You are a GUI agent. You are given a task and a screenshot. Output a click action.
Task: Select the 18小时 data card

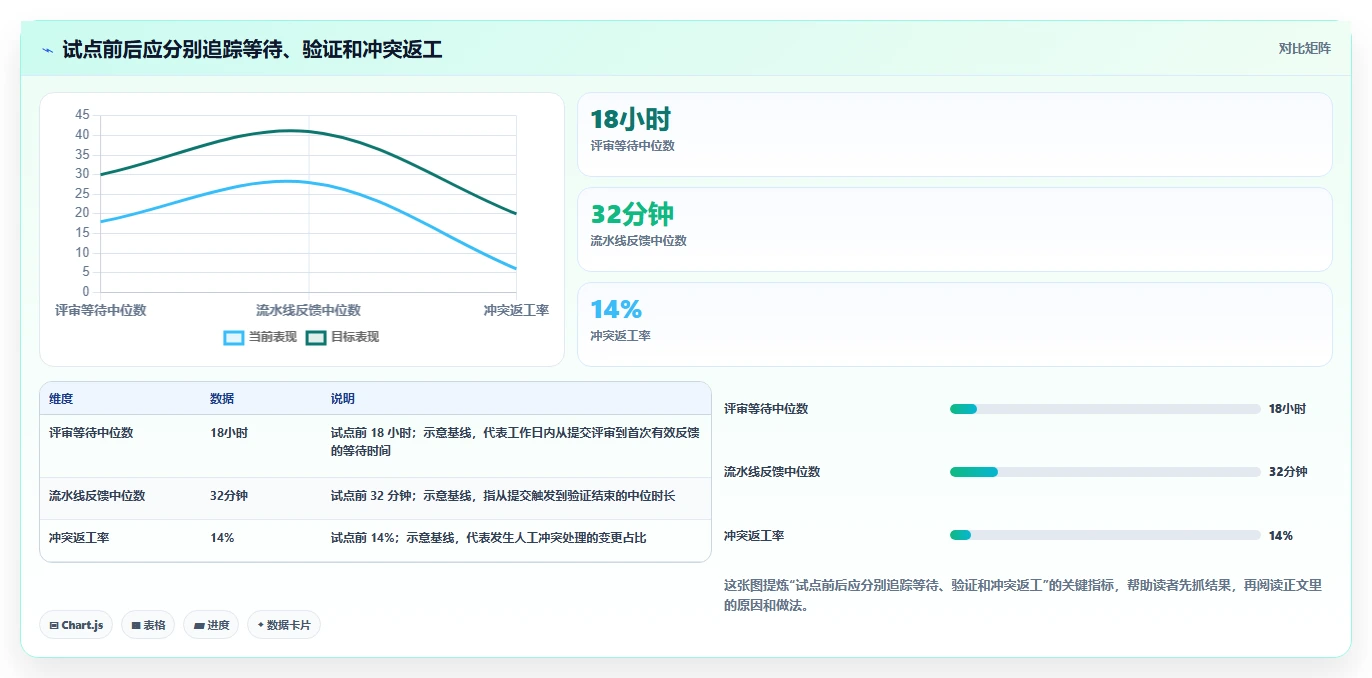pyautogui.click(x=955, y=134)
